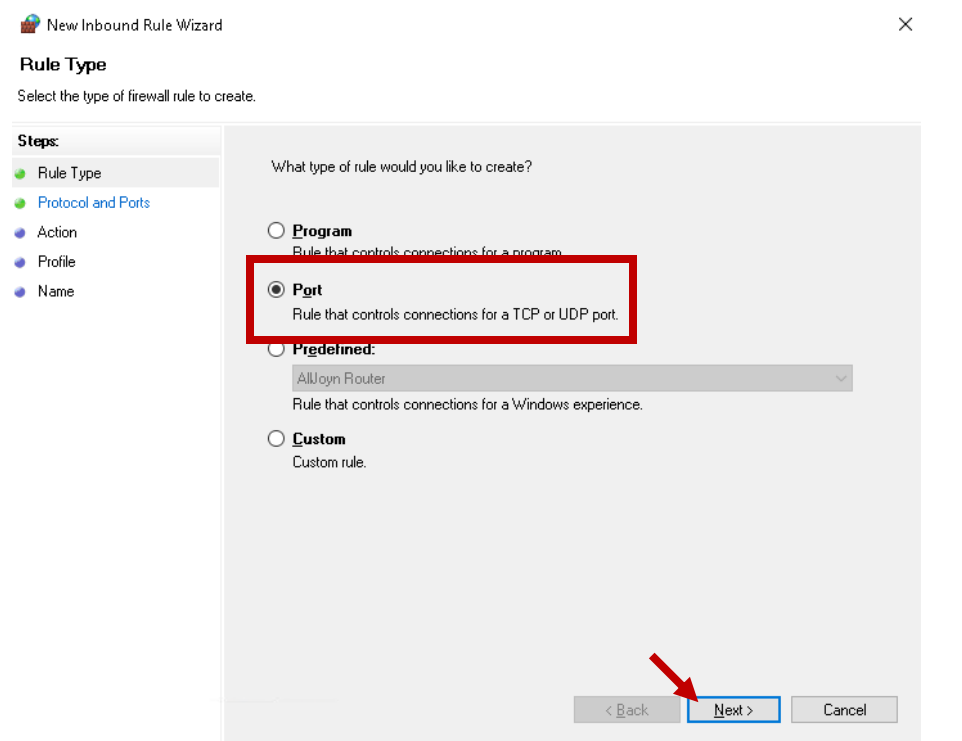
Task: Select the Profile step in Steps list
Action: (x=56, y=262)
